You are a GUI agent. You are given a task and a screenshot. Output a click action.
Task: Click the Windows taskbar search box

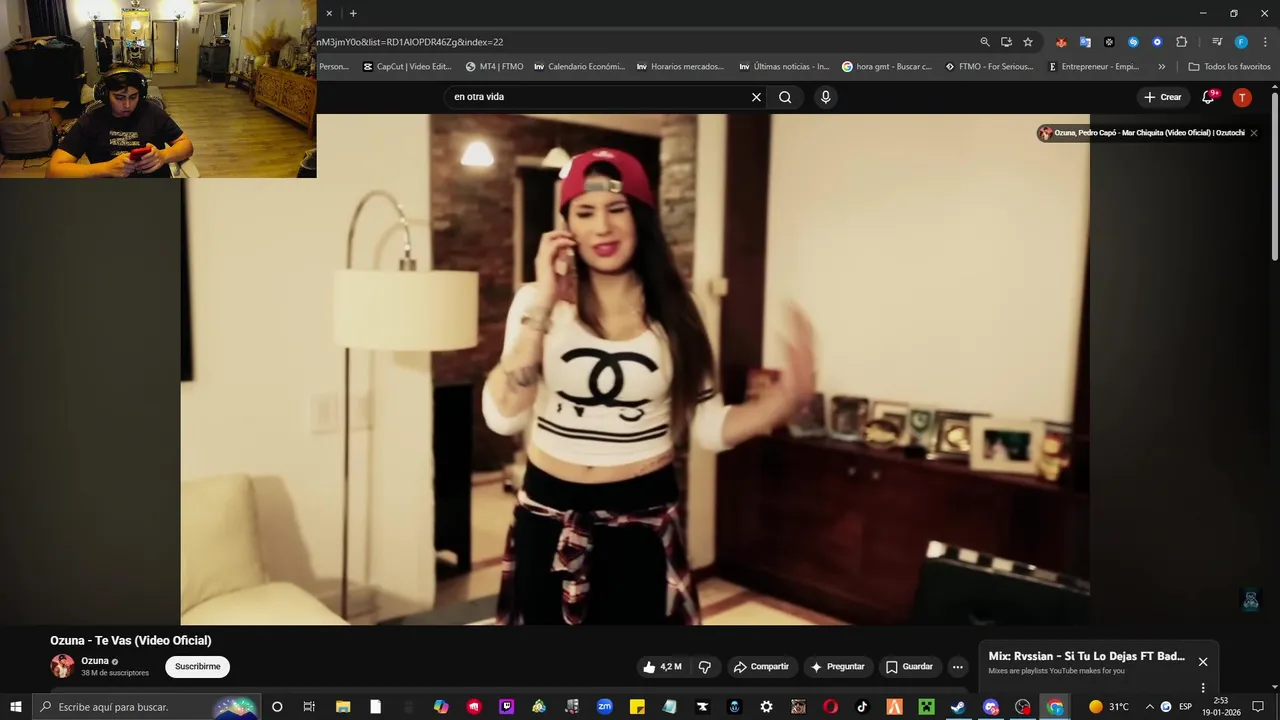click(146, 707)
